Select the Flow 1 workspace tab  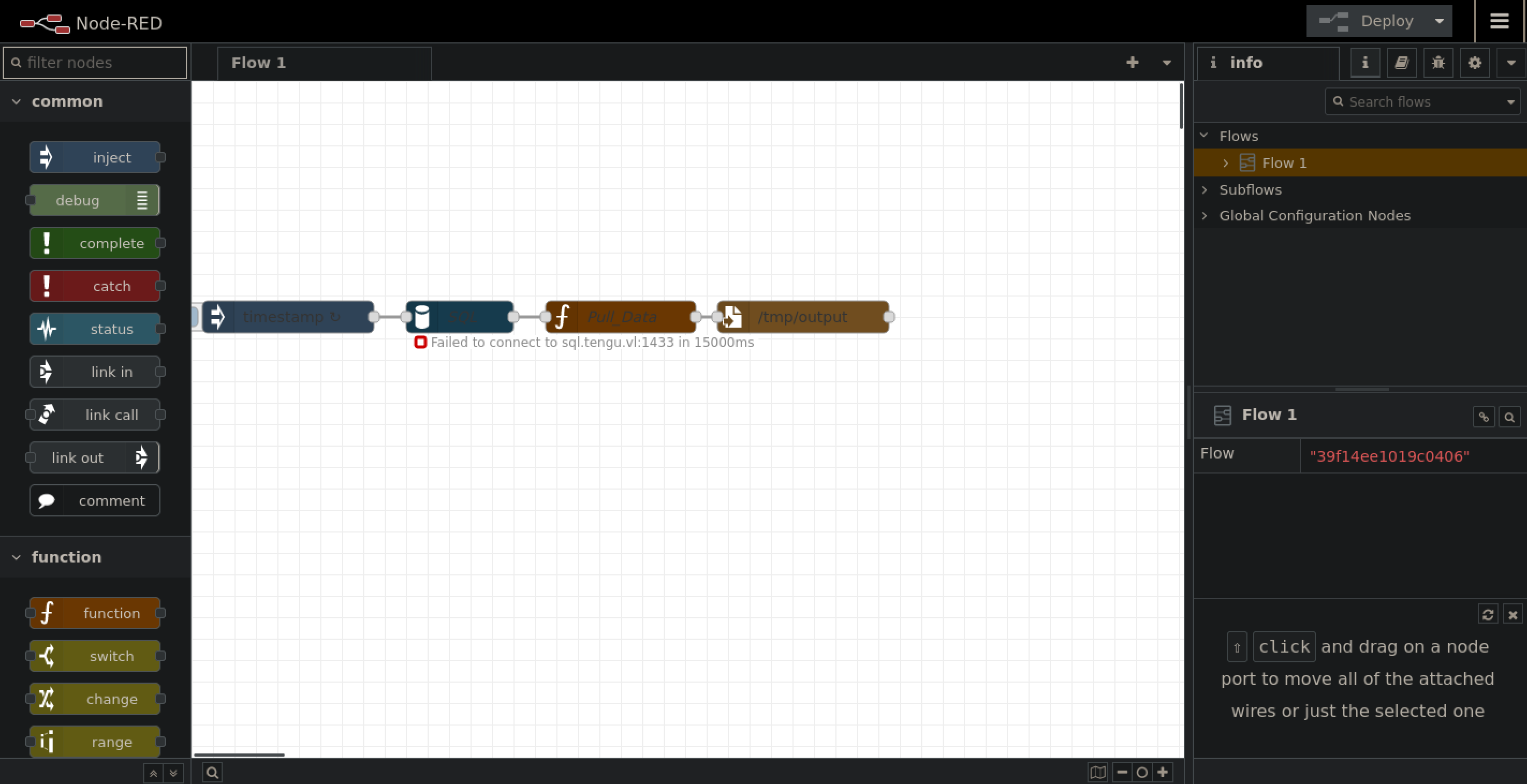[259, 63]
